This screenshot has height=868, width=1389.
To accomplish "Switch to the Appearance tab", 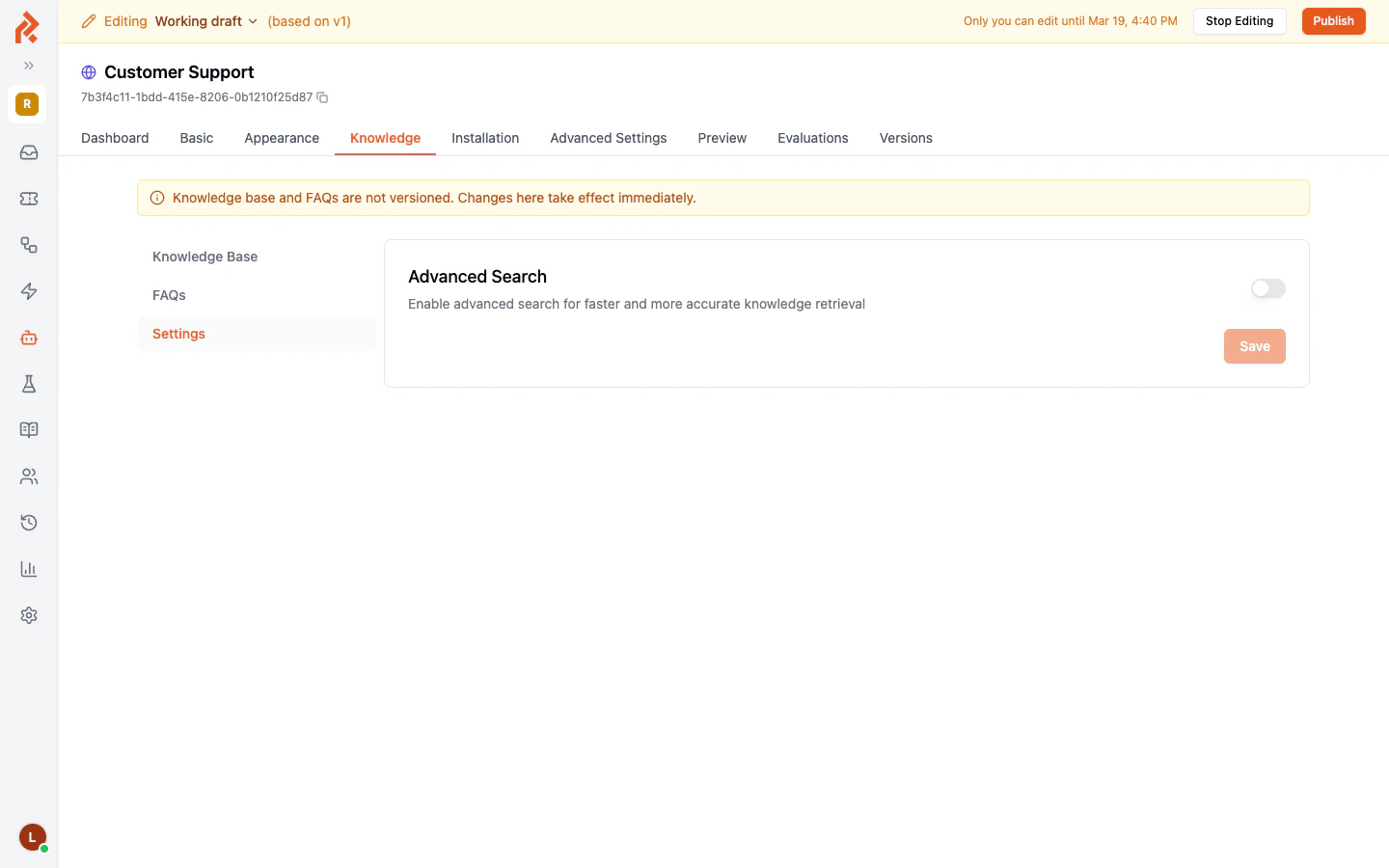I will (282, 138).
